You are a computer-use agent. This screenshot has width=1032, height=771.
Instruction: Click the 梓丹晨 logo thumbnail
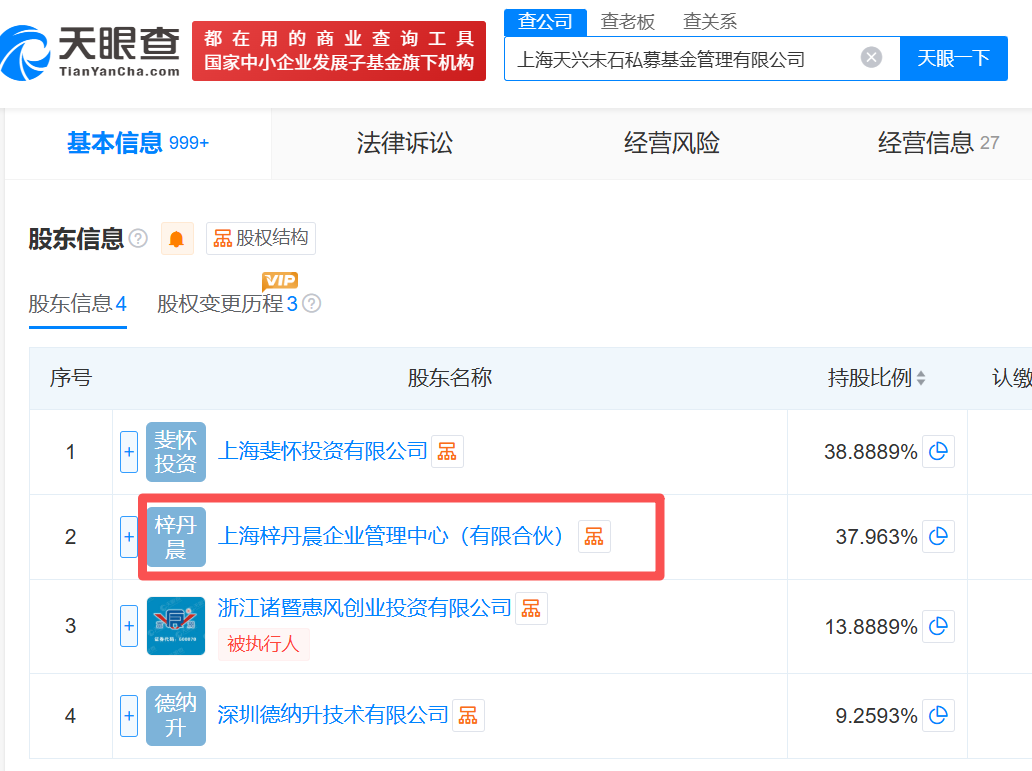[176, 537]
